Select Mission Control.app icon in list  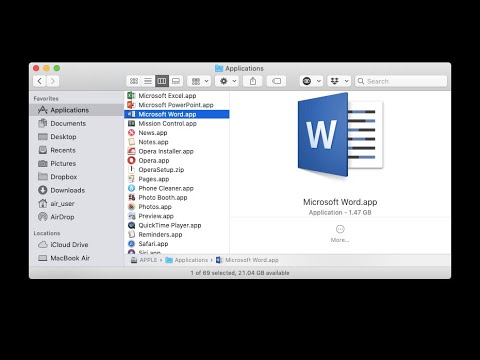pos(131,123)
